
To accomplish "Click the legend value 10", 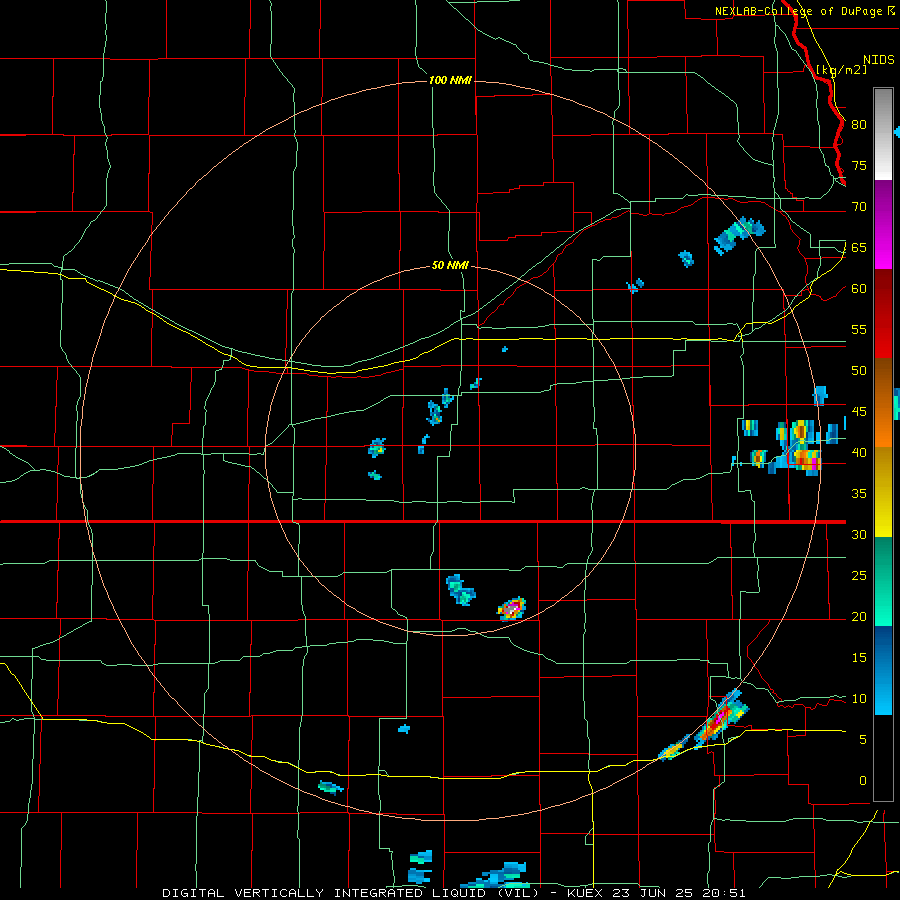I will point(859,699).
